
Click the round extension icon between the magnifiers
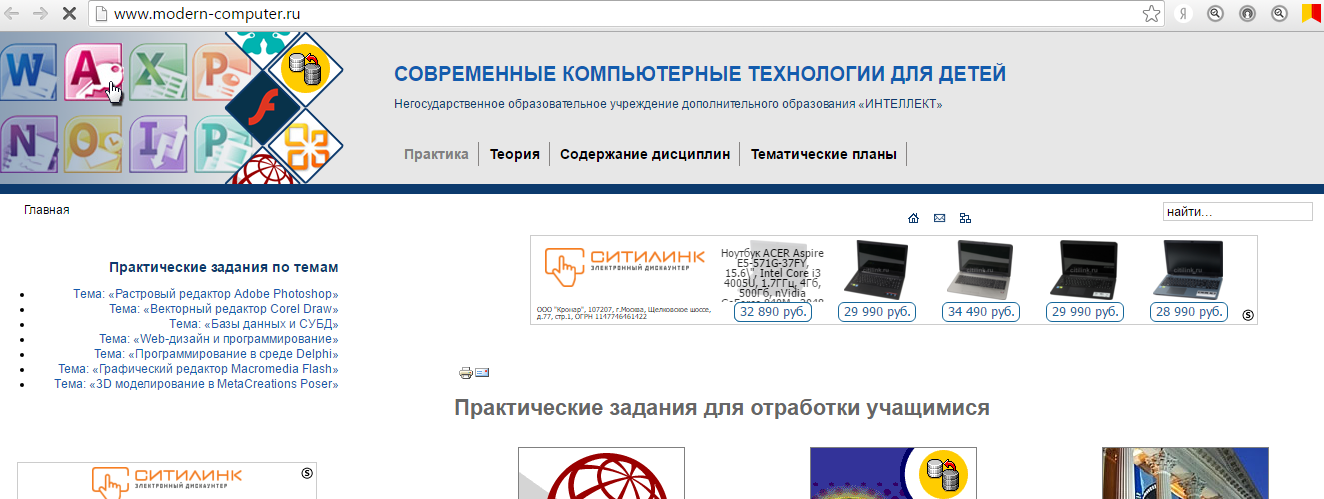(x=1247, y=14)
